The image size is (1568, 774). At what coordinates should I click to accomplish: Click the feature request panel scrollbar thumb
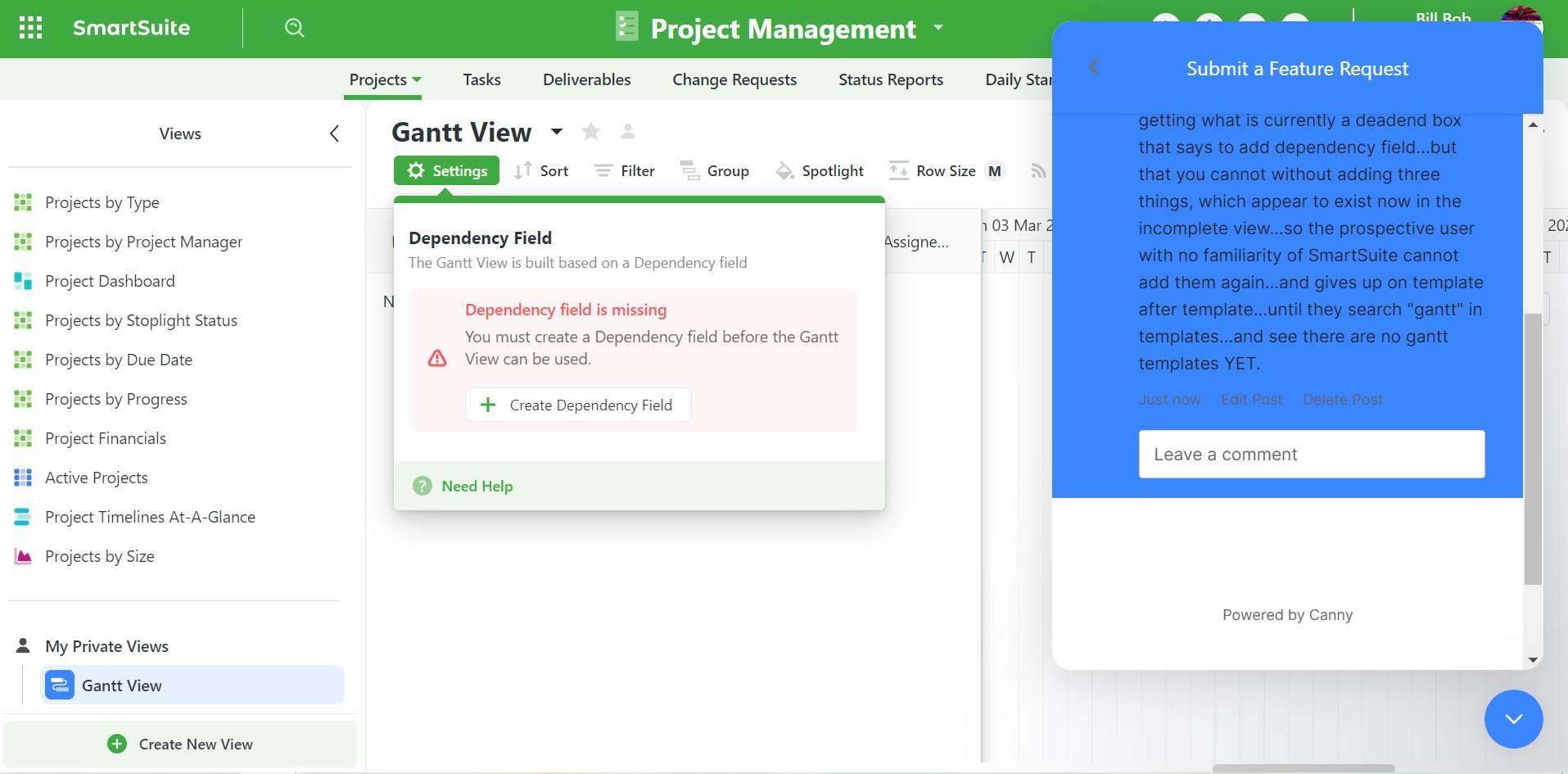(1533, 449)
